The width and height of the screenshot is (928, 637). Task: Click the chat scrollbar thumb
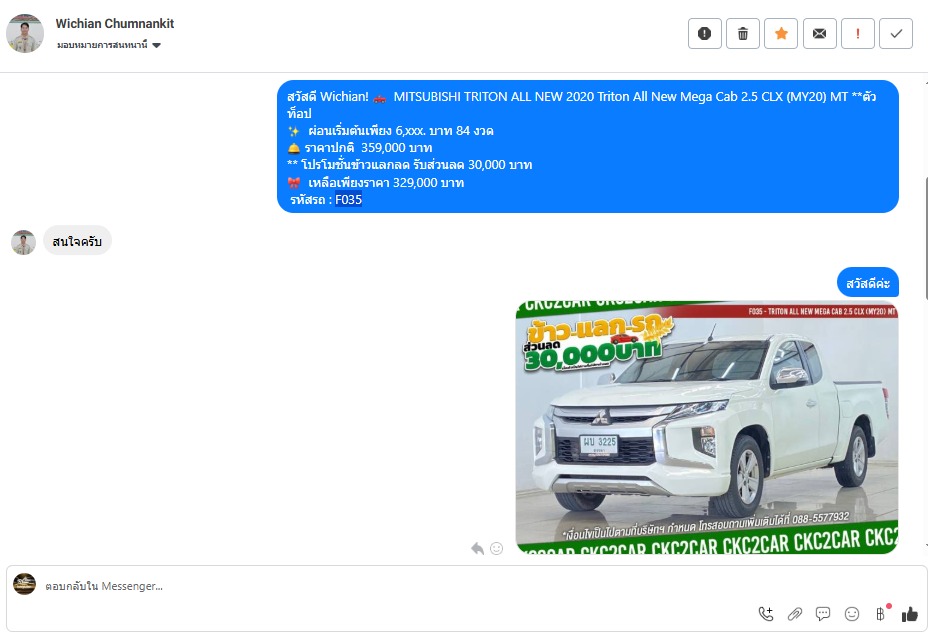[x=926, y=237]
